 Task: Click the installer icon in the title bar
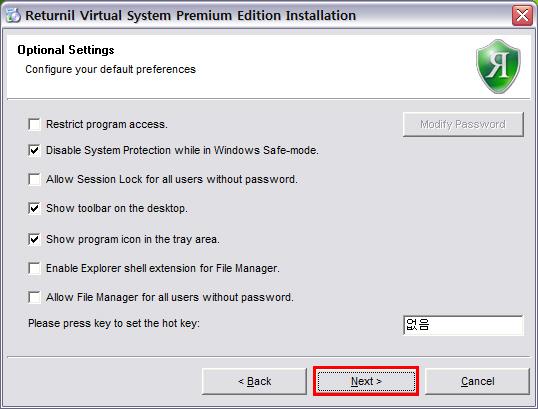[13, 15]
